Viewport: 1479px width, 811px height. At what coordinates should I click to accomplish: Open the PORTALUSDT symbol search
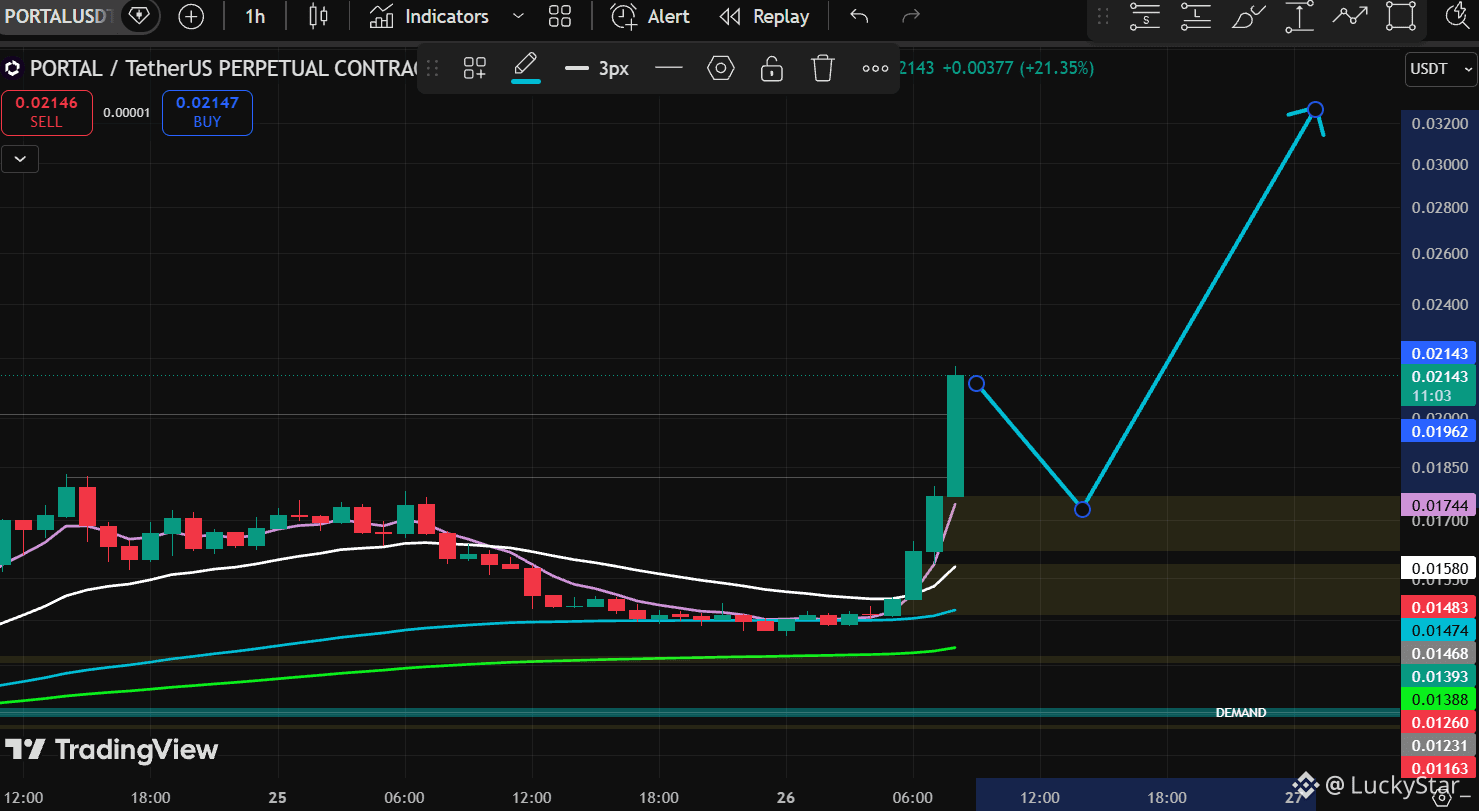point(58,16)
